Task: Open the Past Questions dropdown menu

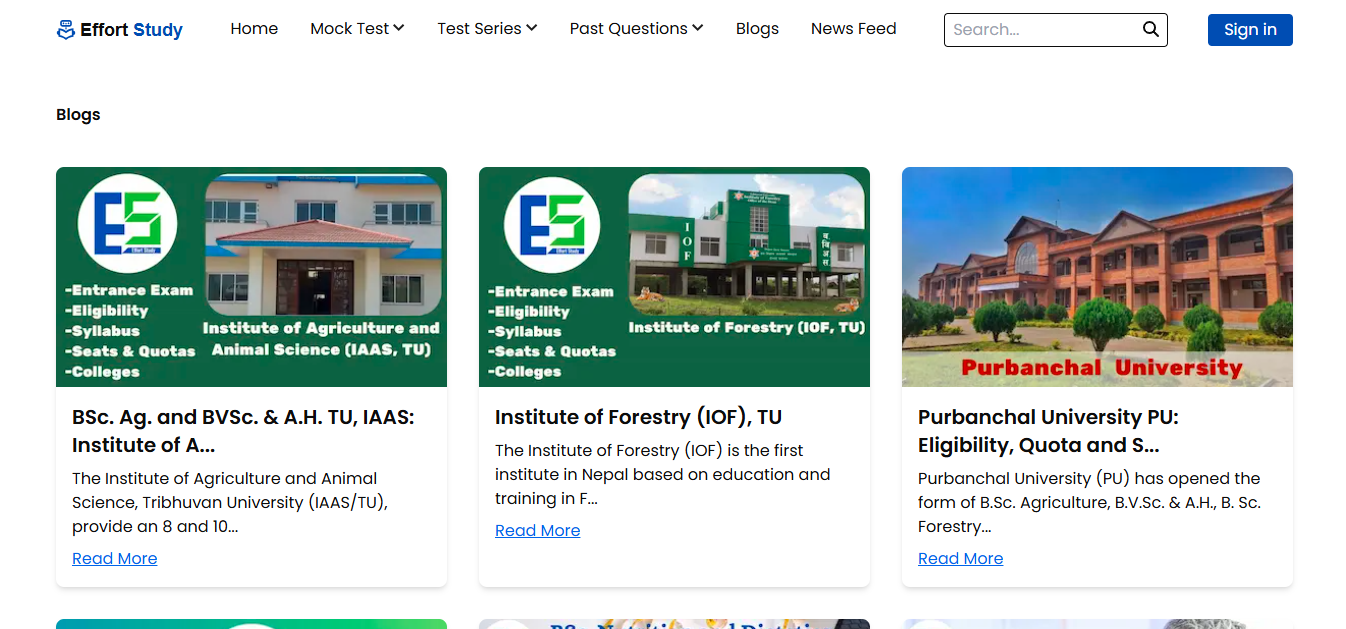Action: click(636, 29)
